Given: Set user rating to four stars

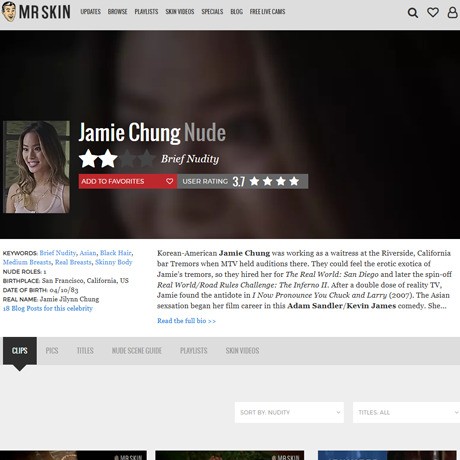Looking at the screenshot, I should [294, 181].
